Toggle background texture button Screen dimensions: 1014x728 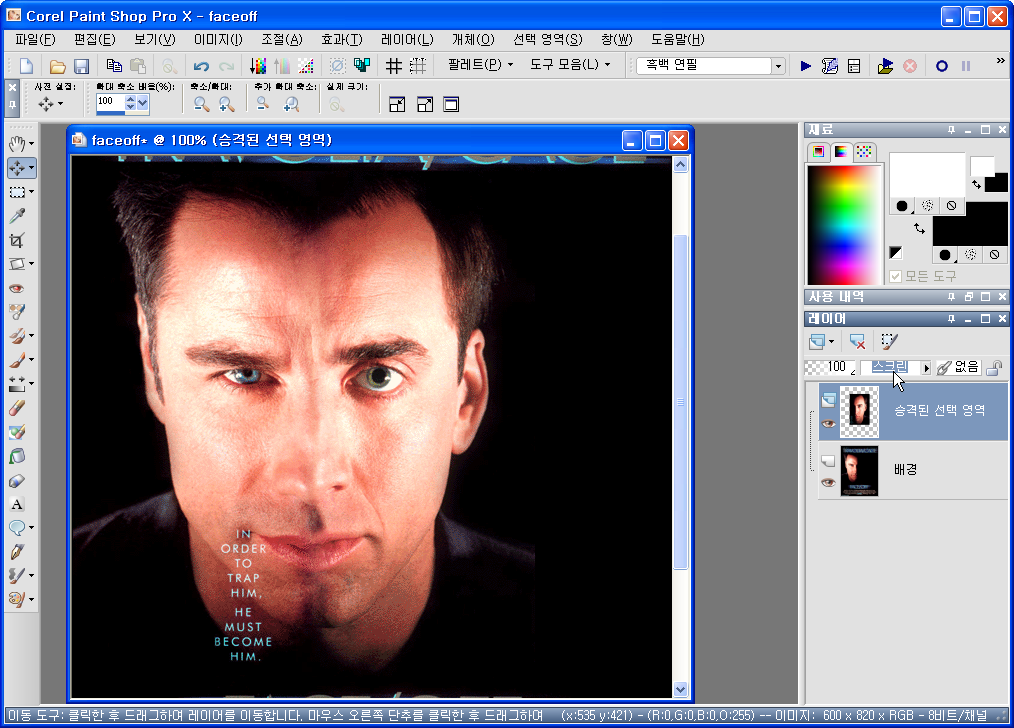[x=970, y=255]
